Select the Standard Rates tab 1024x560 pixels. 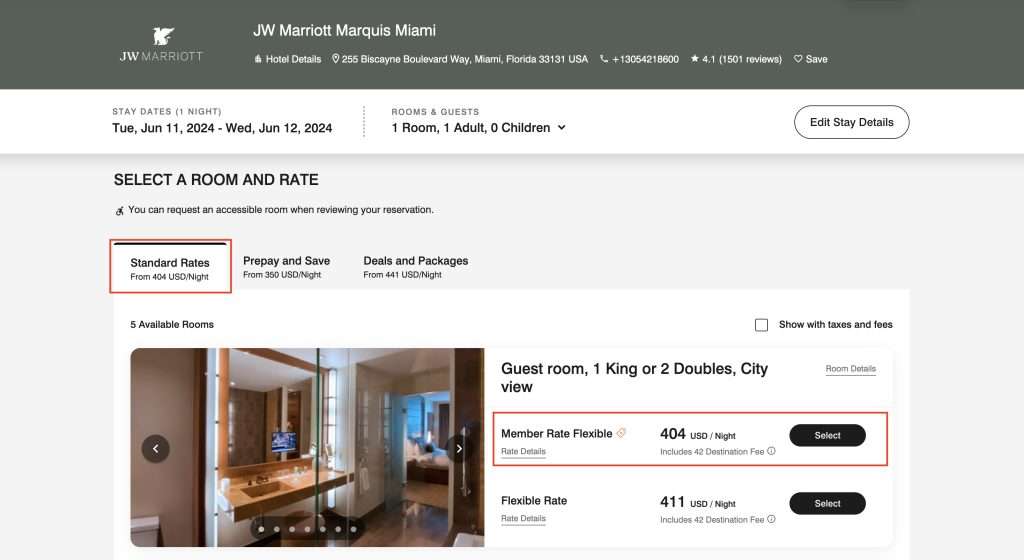tap(170, 267)
